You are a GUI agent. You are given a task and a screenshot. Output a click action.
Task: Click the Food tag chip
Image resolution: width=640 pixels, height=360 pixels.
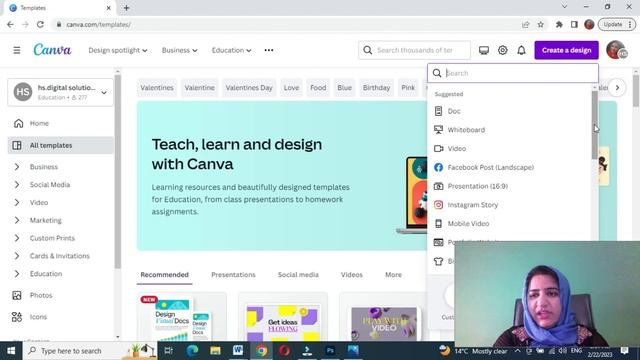318,88
